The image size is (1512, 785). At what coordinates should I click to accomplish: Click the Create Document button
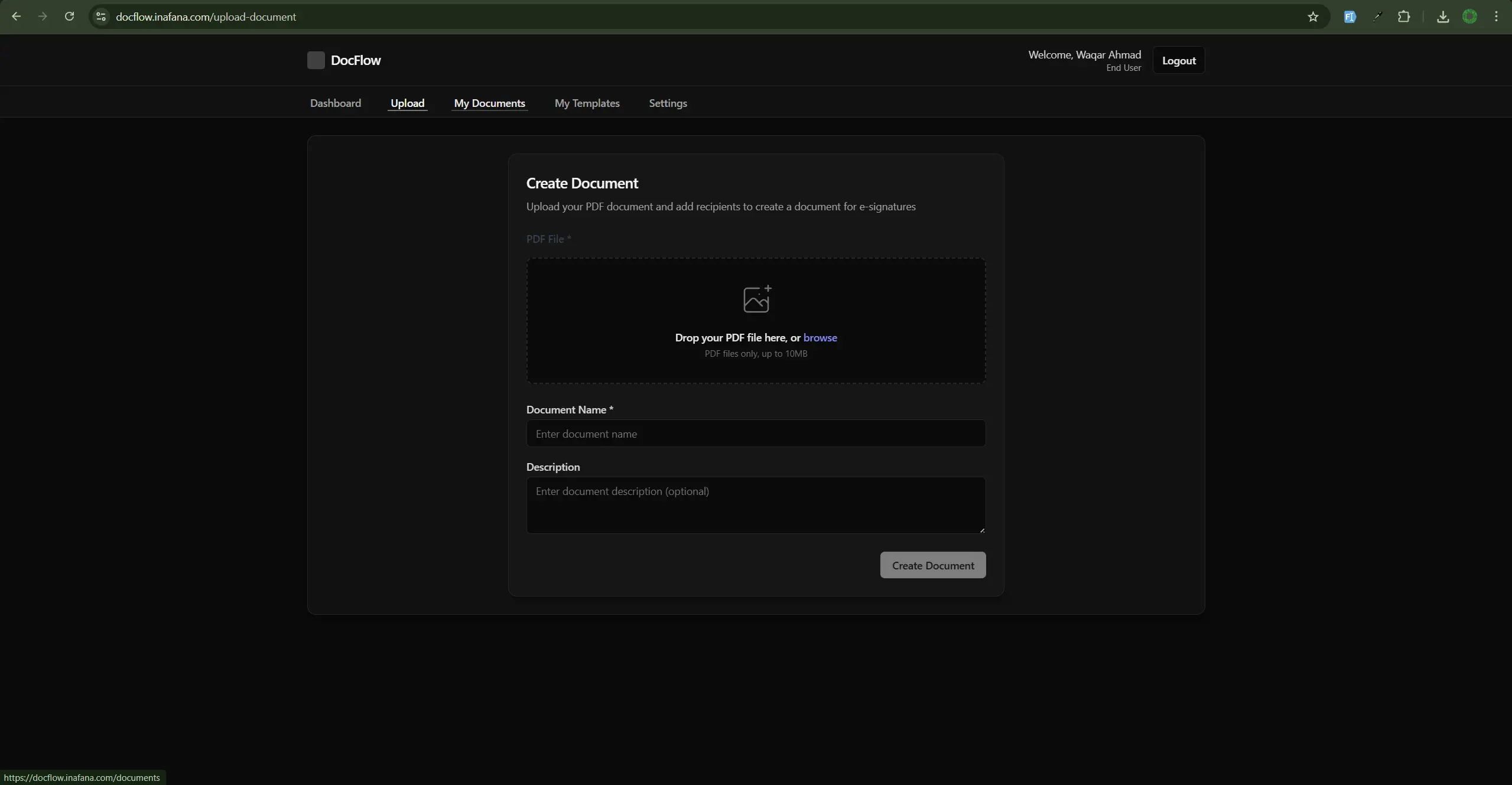pos(932,565)
